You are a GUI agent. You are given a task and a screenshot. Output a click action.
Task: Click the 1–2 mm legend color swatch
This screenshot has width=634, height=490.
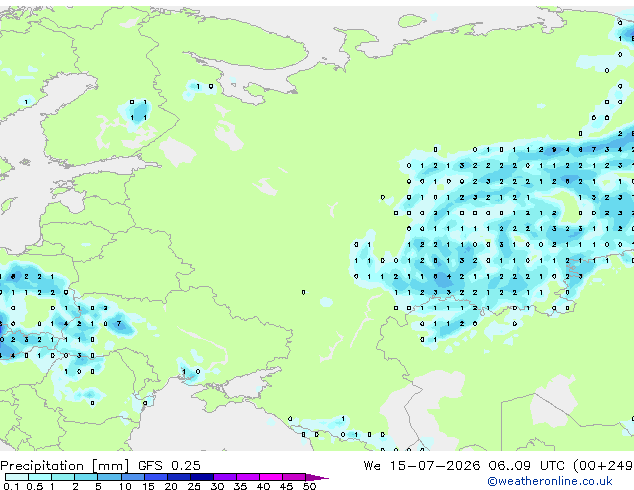(63, 477)
